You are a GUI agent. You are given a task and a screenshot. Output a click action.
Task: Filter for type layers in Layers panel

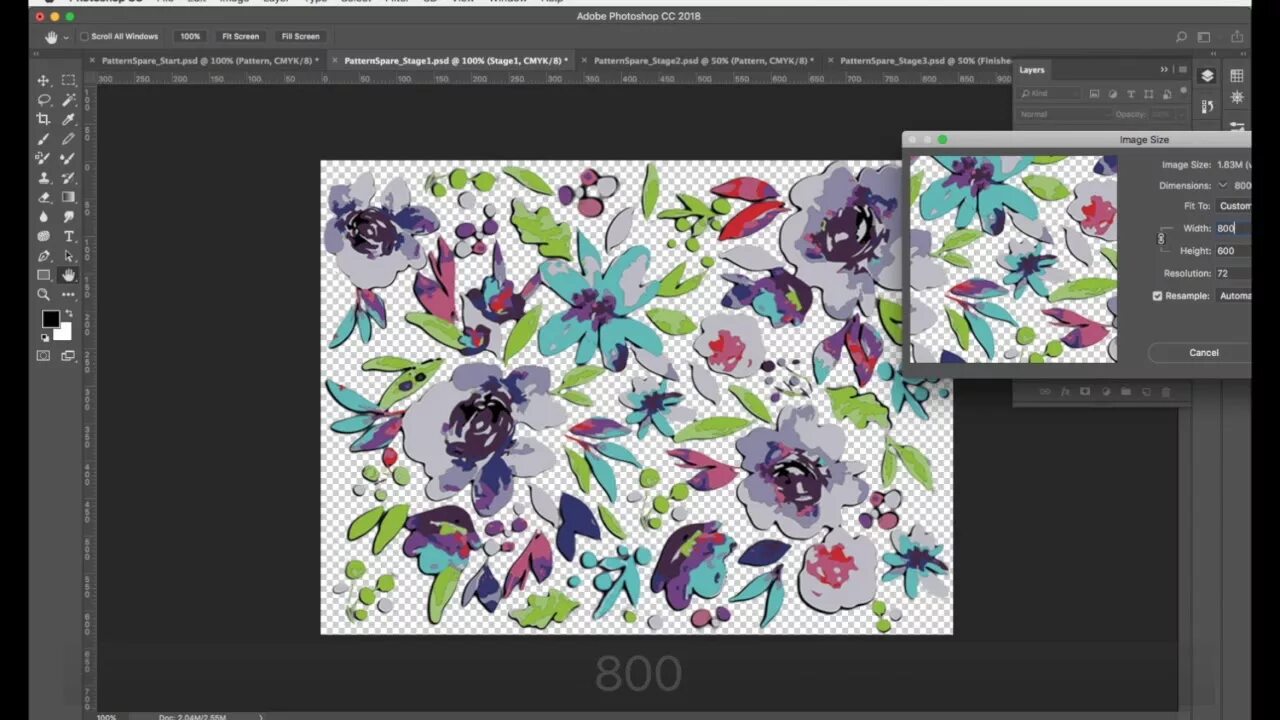coord(1131,94)
